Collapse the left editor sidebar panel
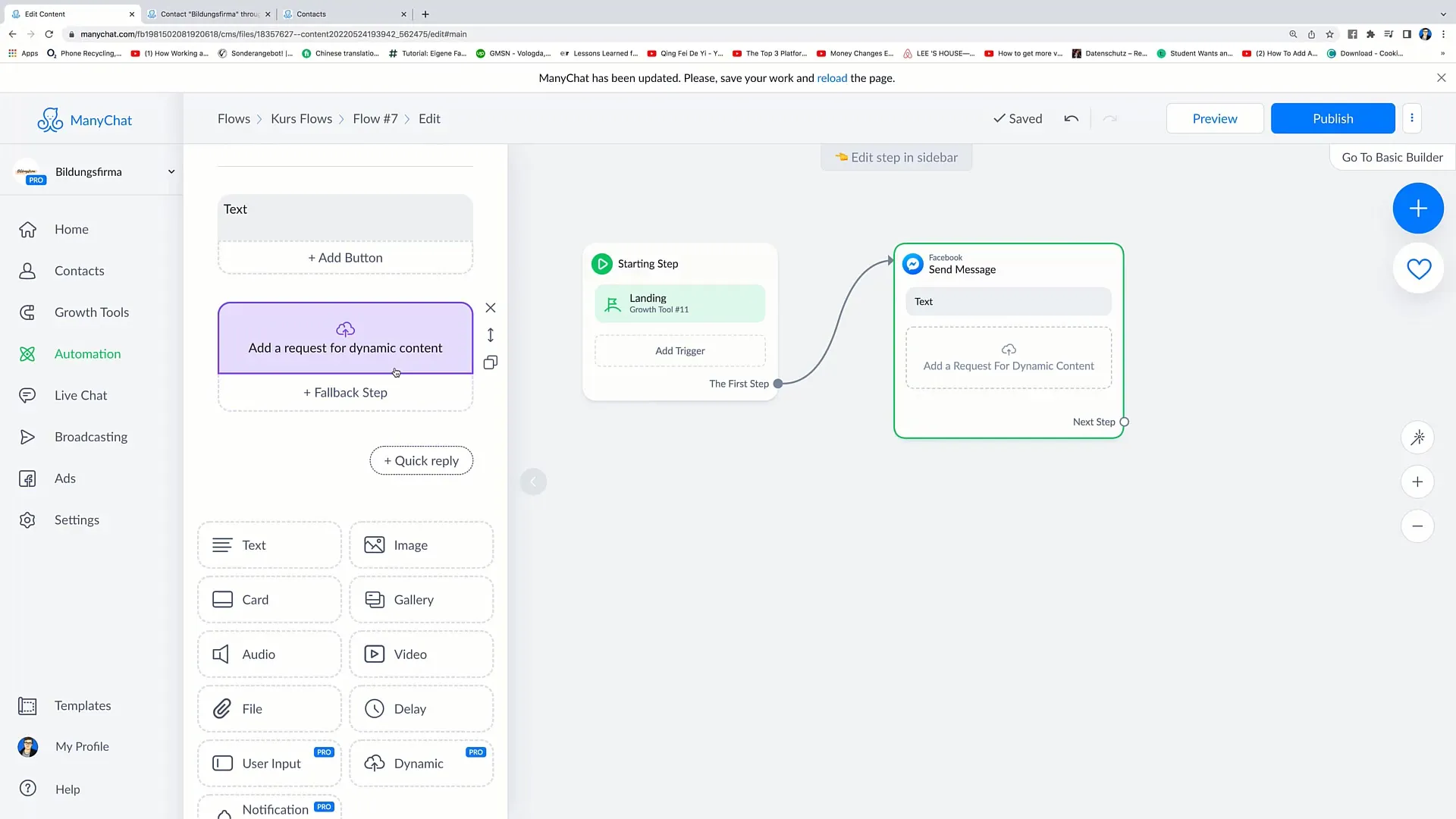 coord(533,481)
